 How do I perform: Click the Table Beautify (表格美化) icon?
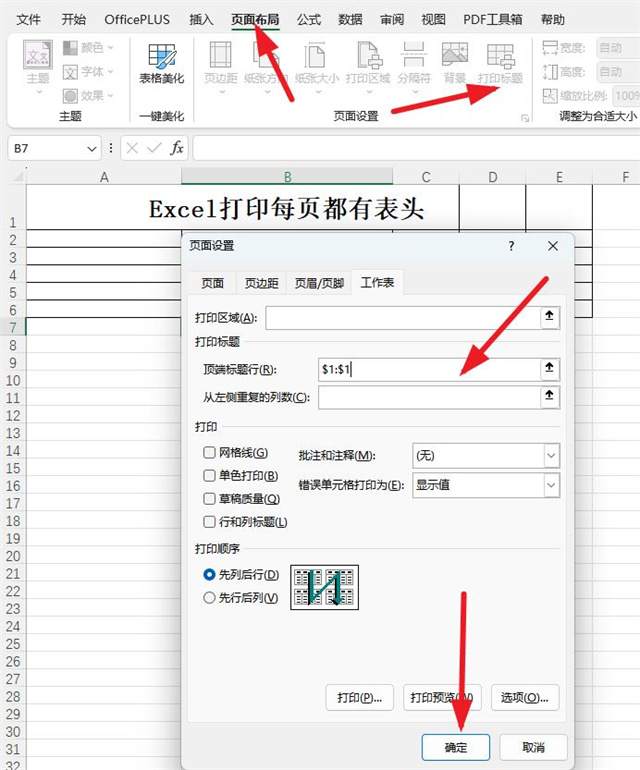pyautogui.click(x=162, y=64)
